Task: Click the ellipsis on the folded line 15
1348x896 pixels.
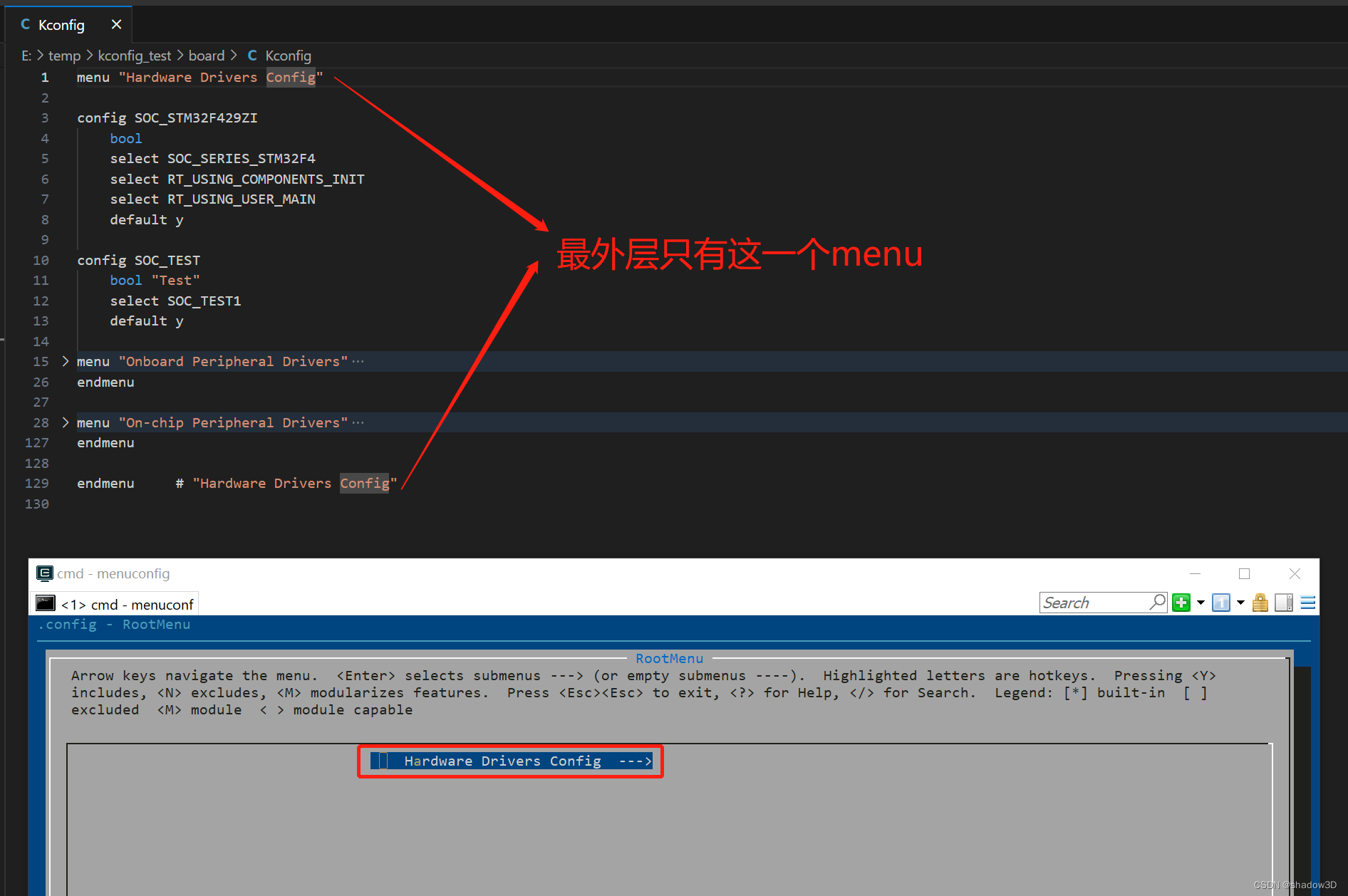Action: click(358, 360)
